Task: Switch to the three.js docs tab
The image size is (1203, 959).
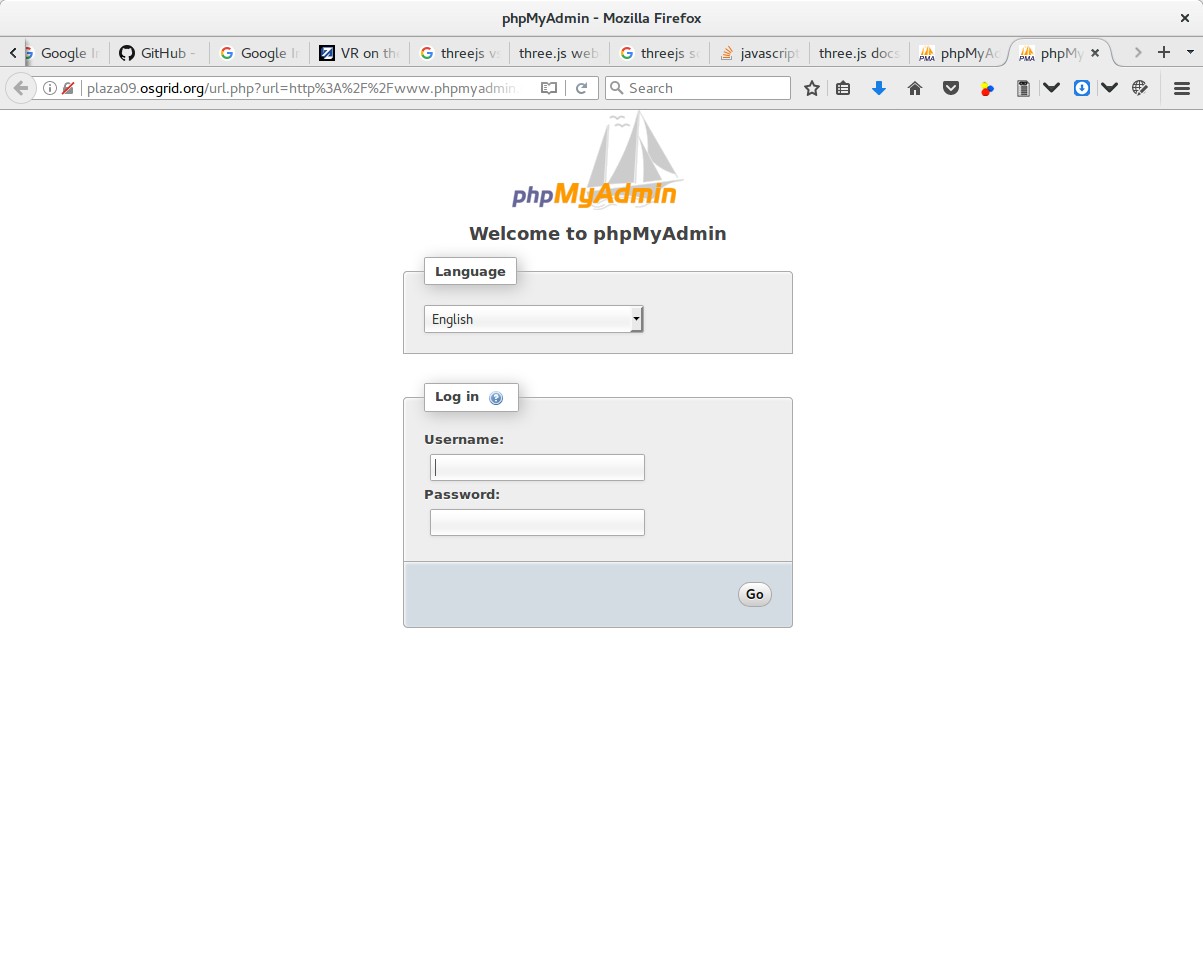Action: pyautogui.click(x=859, y=53)
